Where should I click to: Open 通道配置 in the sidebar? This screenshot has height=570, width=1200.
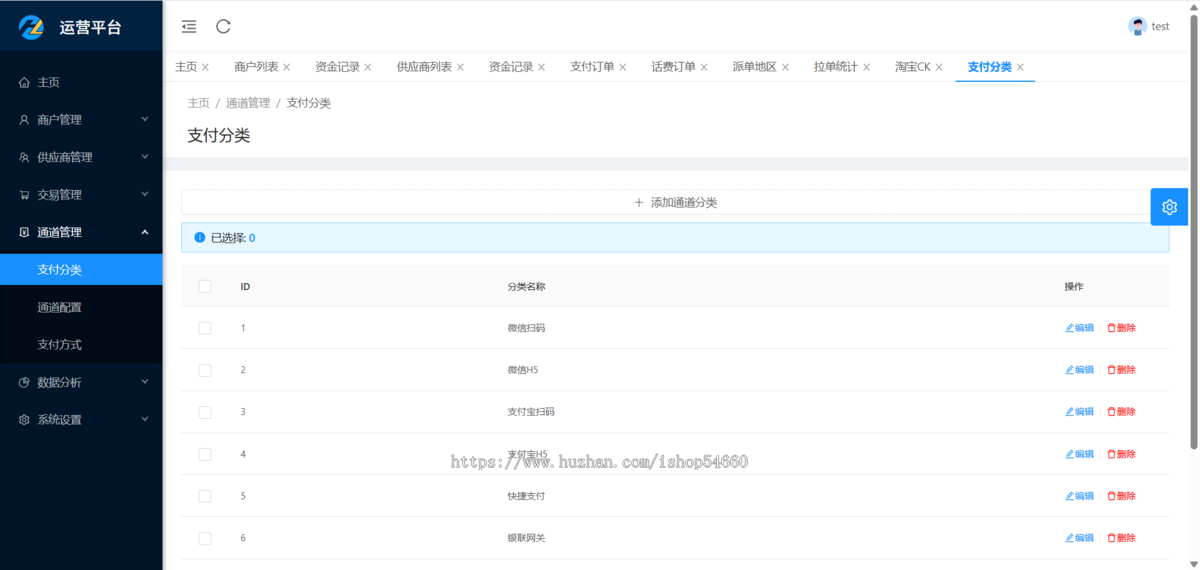(x=81, y=307)
